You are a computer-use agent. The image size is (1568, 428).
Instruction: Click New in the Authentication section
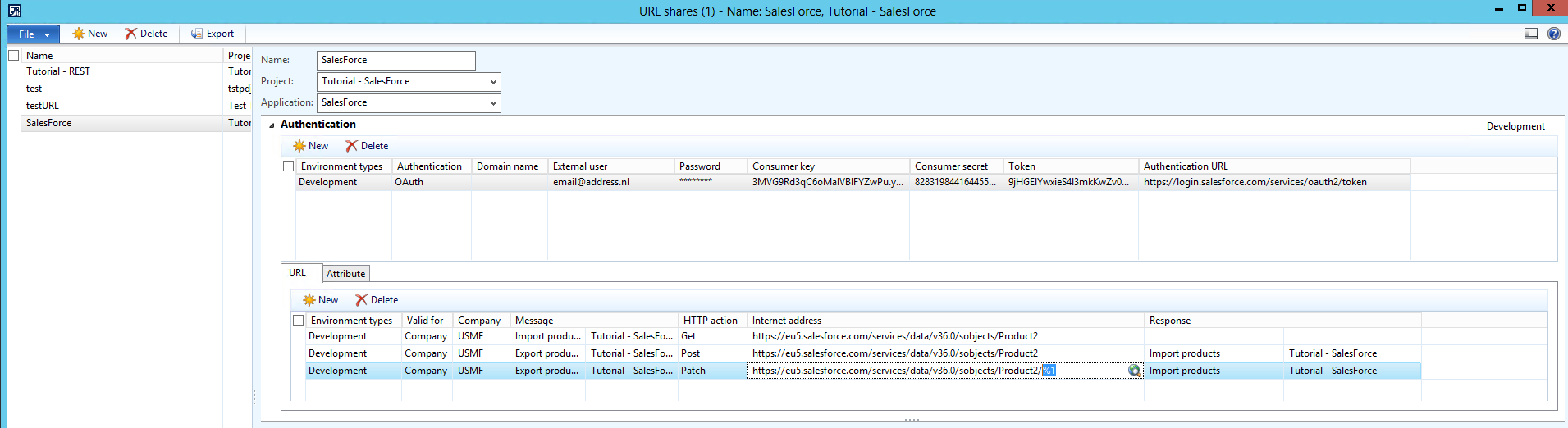click(x=310, y=146)
